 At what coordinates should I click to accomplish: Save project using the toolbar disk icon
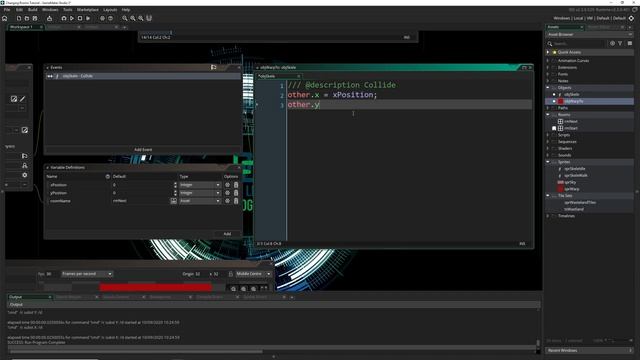click(35, 18)
